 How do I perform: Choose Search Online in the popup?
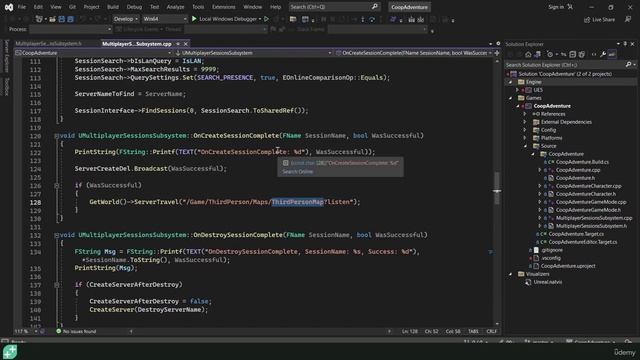(x=298, y=172)
